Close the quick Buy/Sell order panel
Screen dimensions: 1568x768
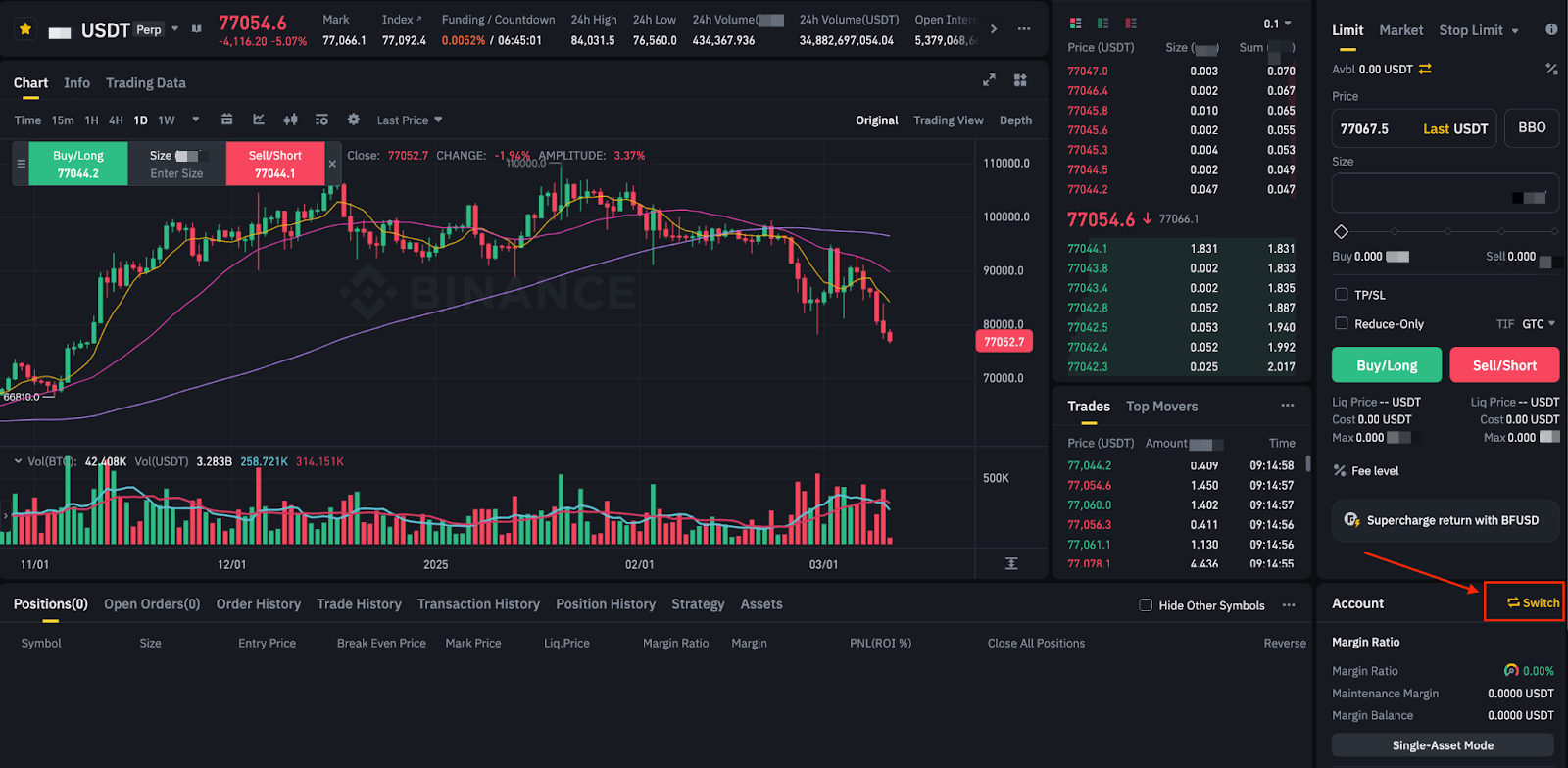[332, 164]
